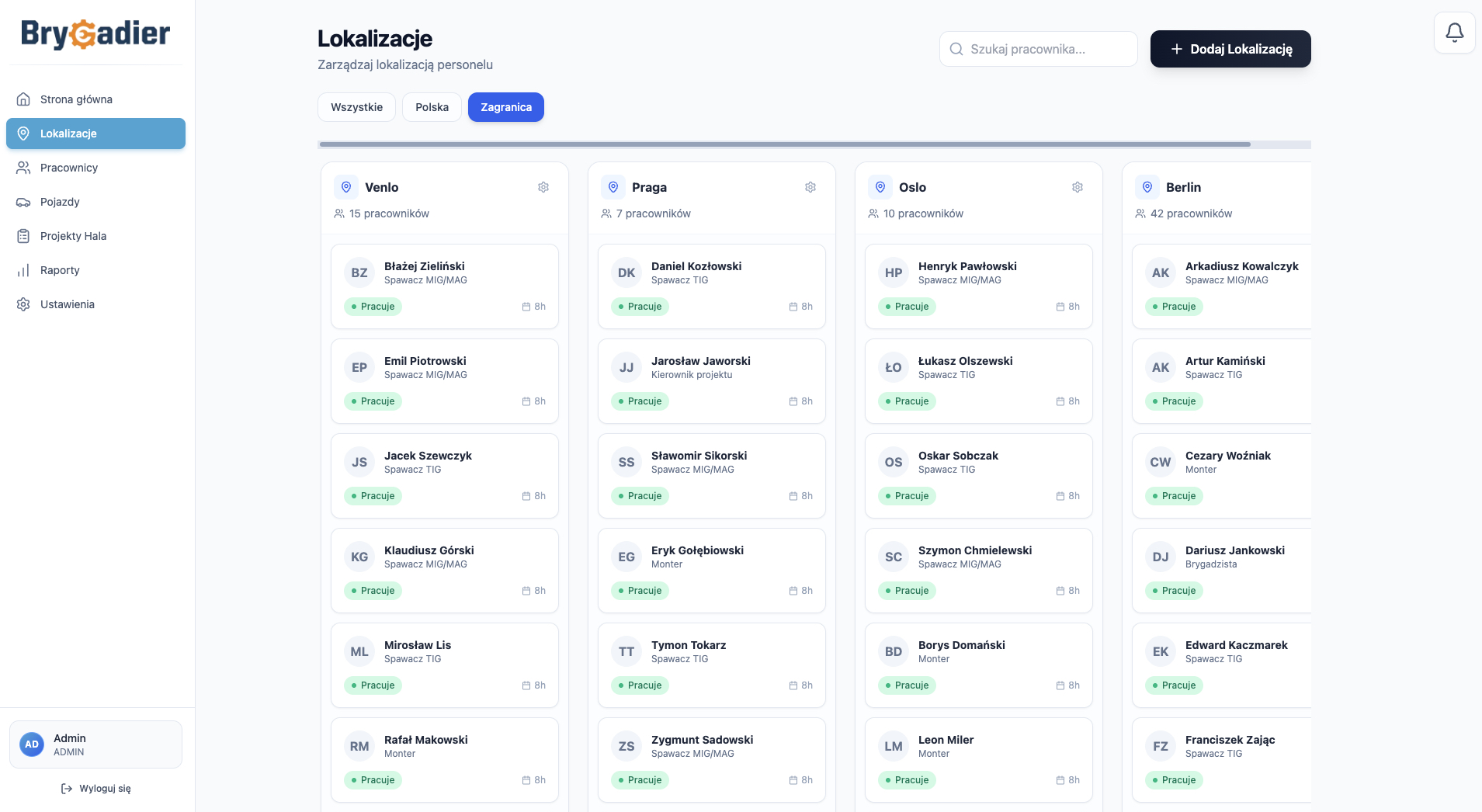1482x812 pixels.
Task: Click the BryGadier logo
Action: 95,33
